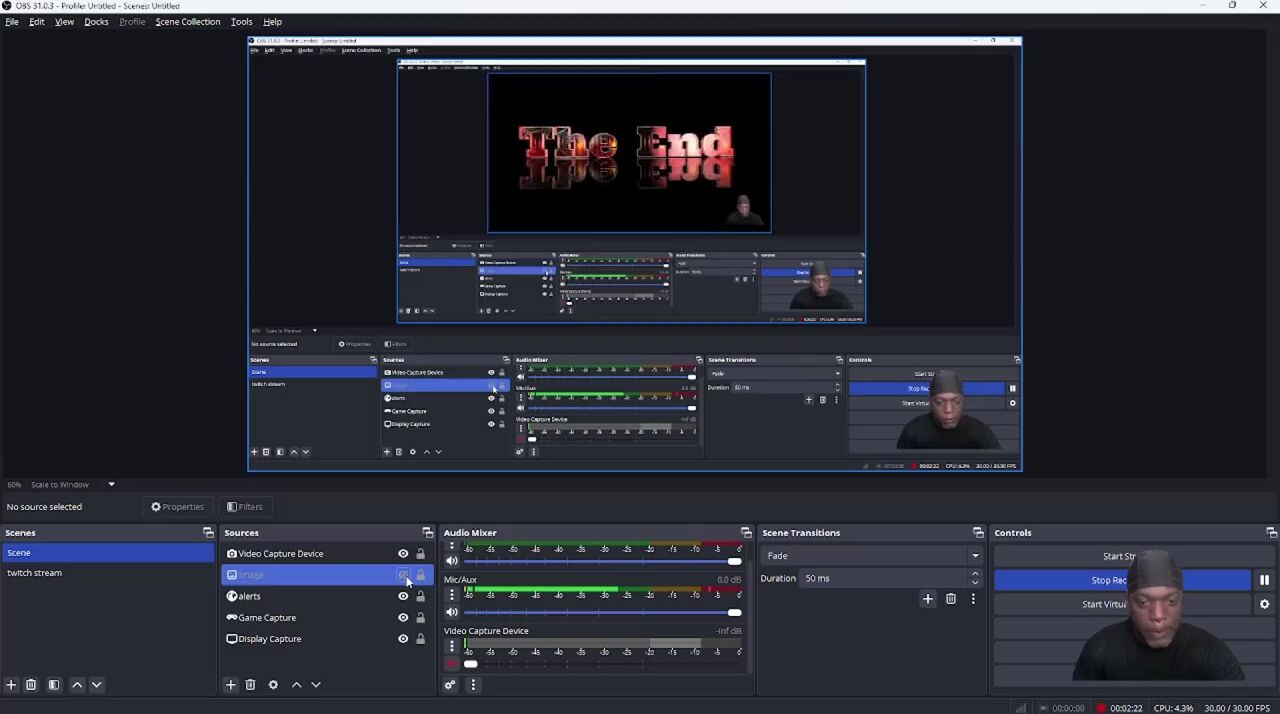Remove selected source using trash icon

tap(250, 685)
